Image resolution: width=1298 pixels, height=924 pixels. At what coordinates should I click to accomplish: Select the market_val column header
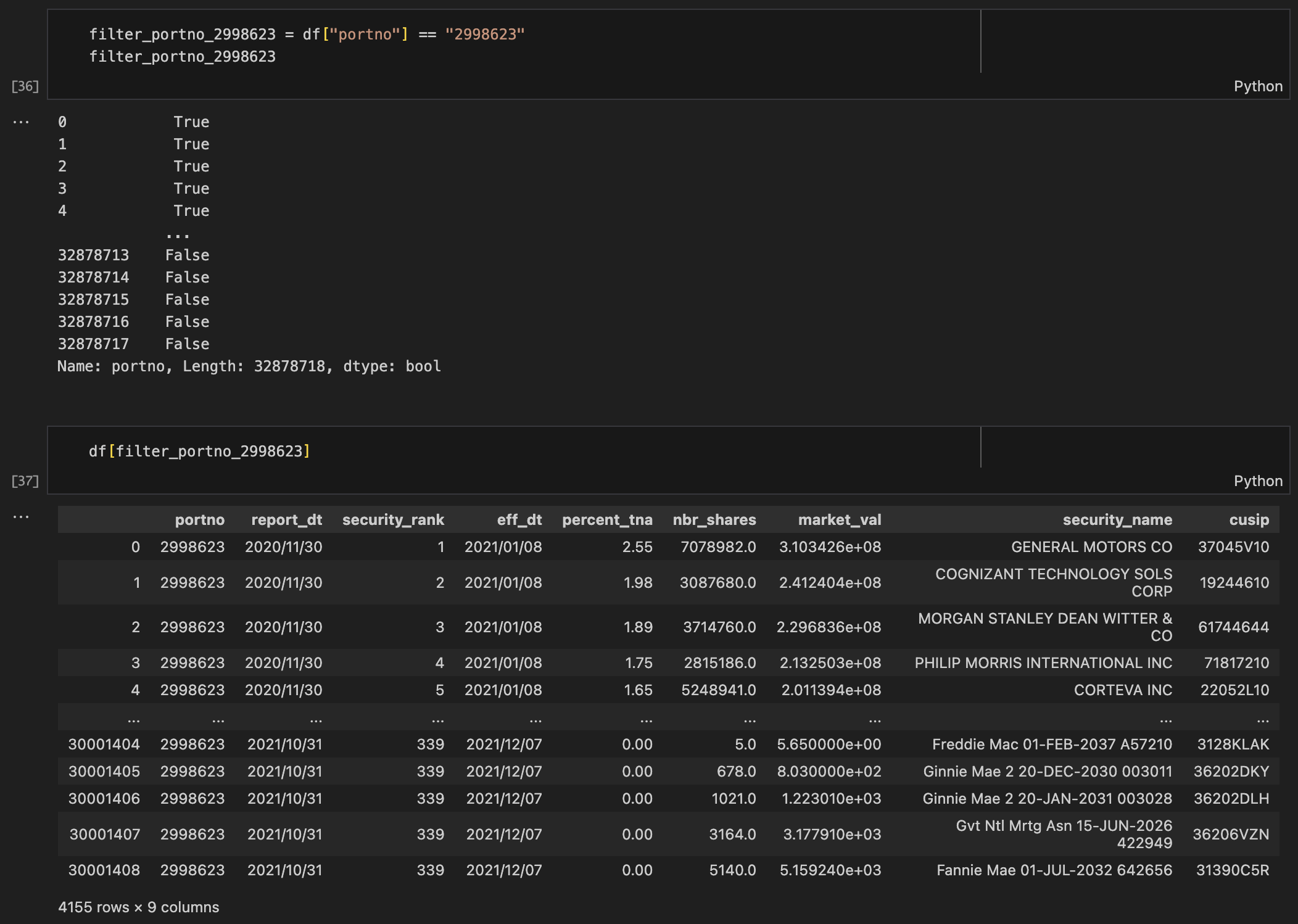(840, 520)
